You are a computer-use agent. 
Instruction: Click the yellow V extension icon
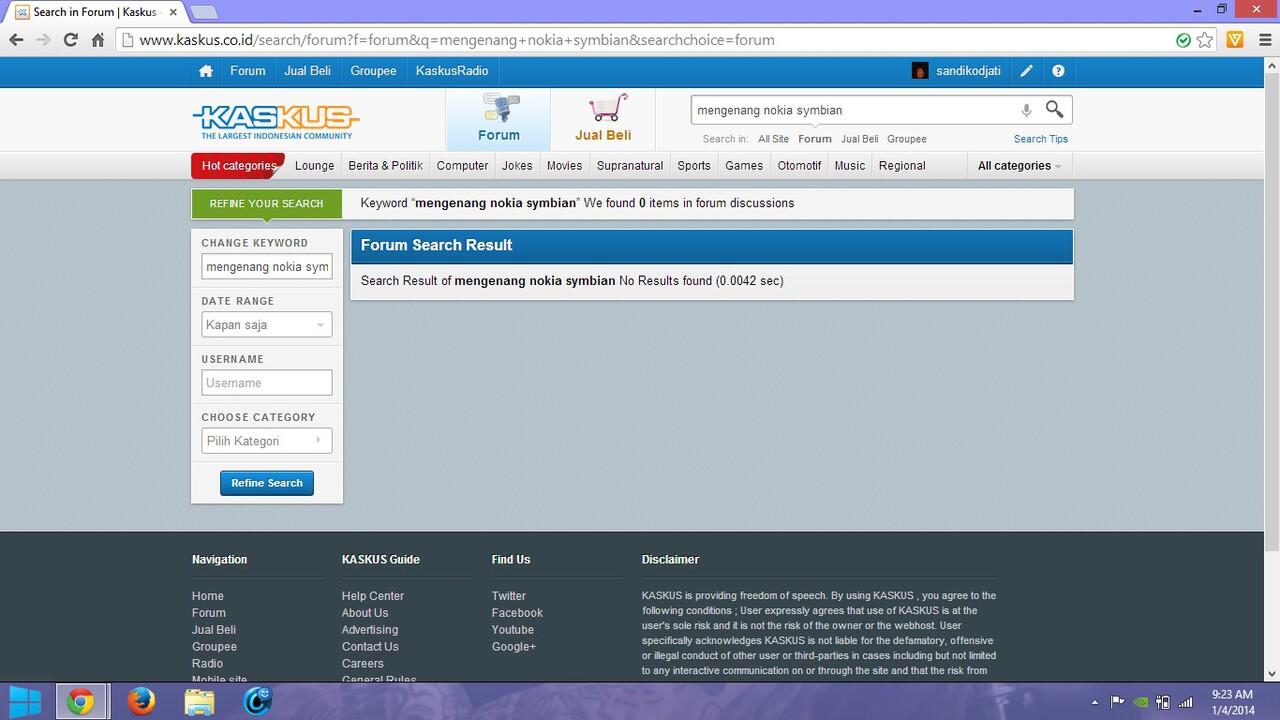1235,40
